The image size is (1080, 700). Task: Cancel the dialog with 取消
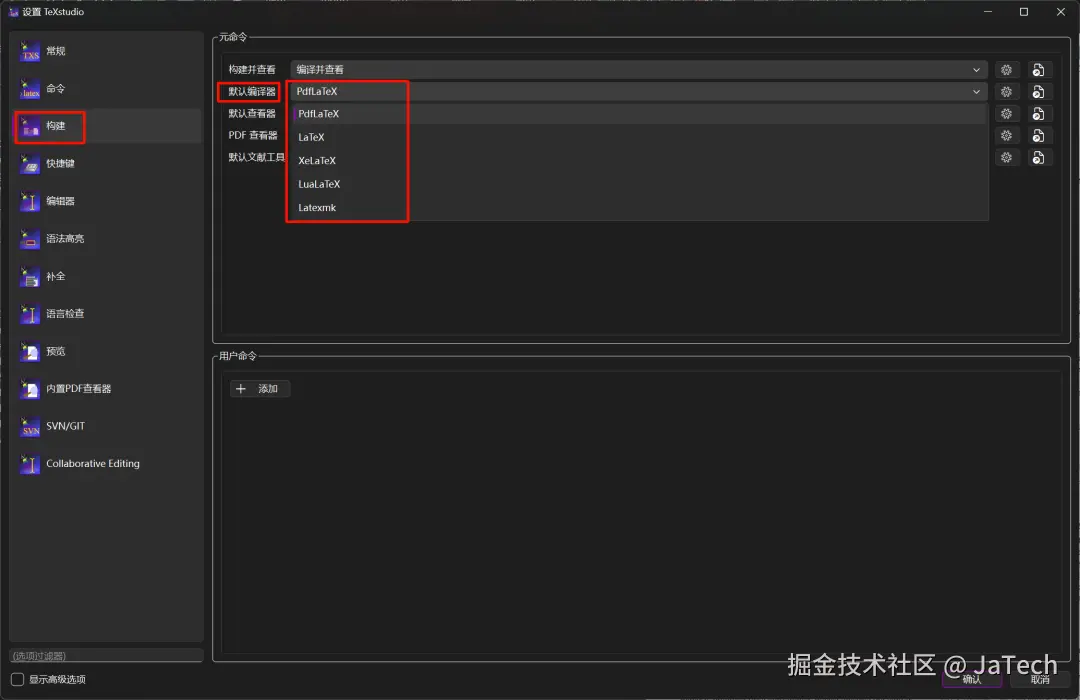click(1040, 679)
